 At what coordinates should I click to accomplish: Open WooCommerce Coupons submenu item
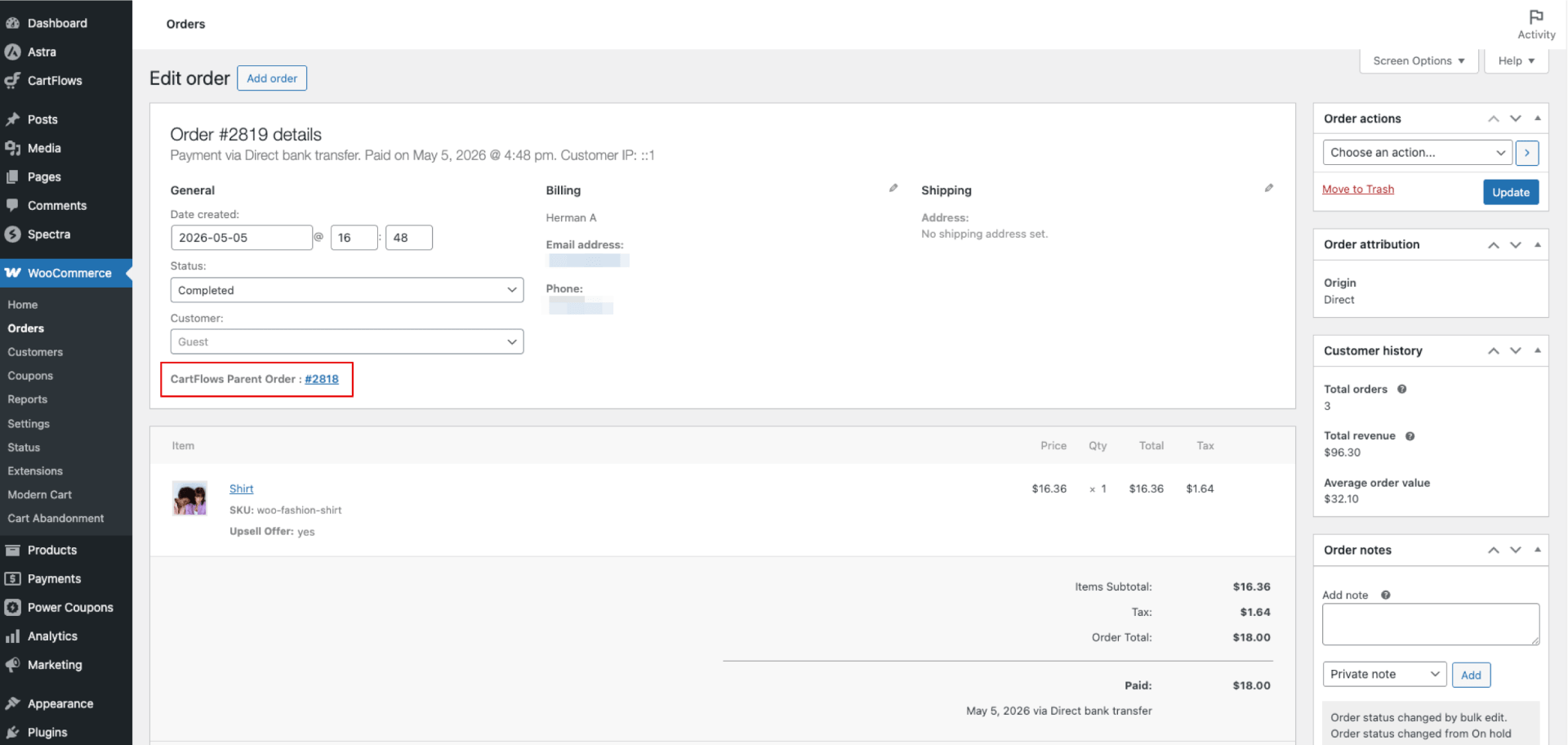(x=30, y=376)
